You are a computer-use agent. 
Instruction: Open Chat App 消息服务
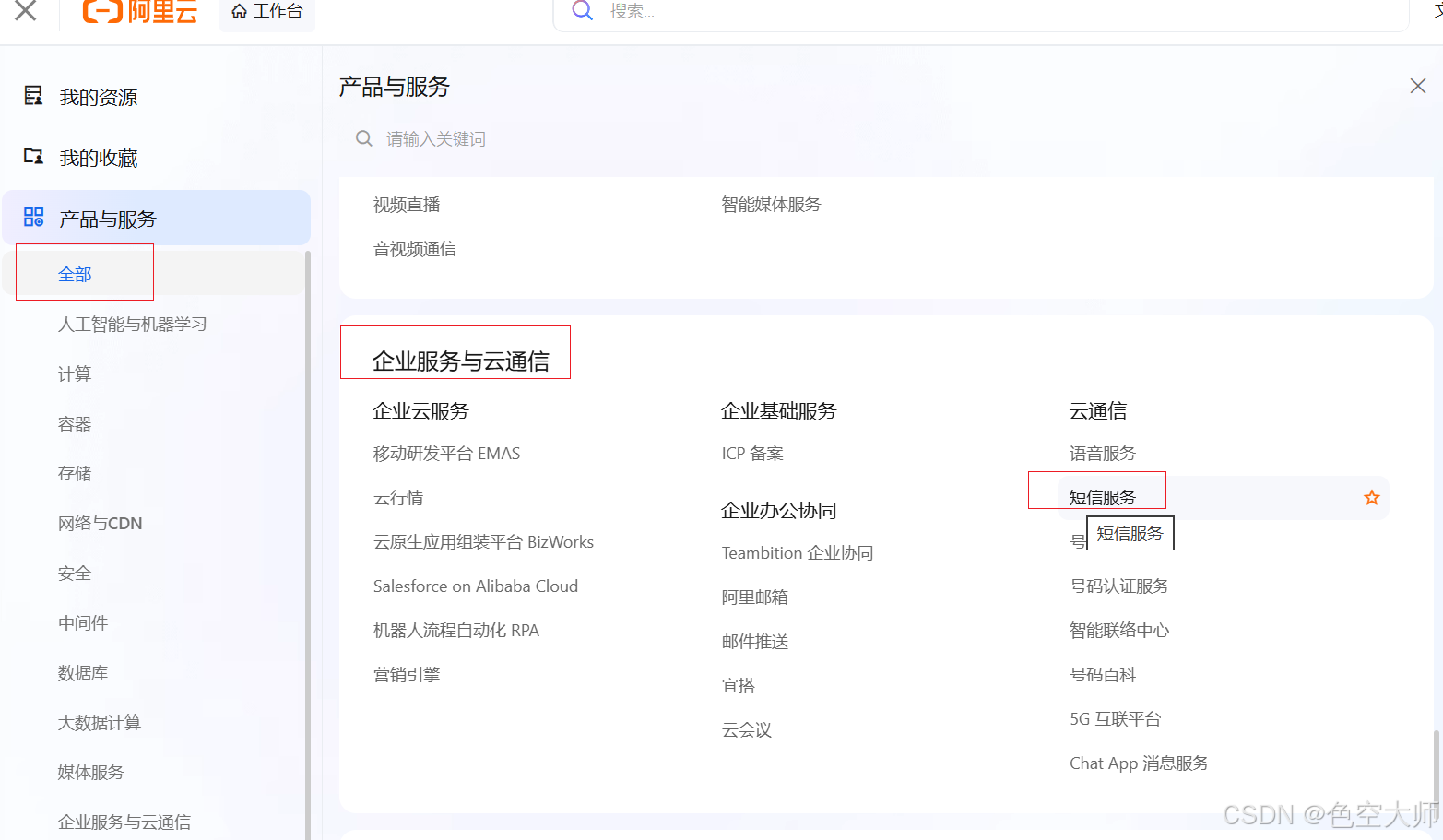pos(1140,763)
